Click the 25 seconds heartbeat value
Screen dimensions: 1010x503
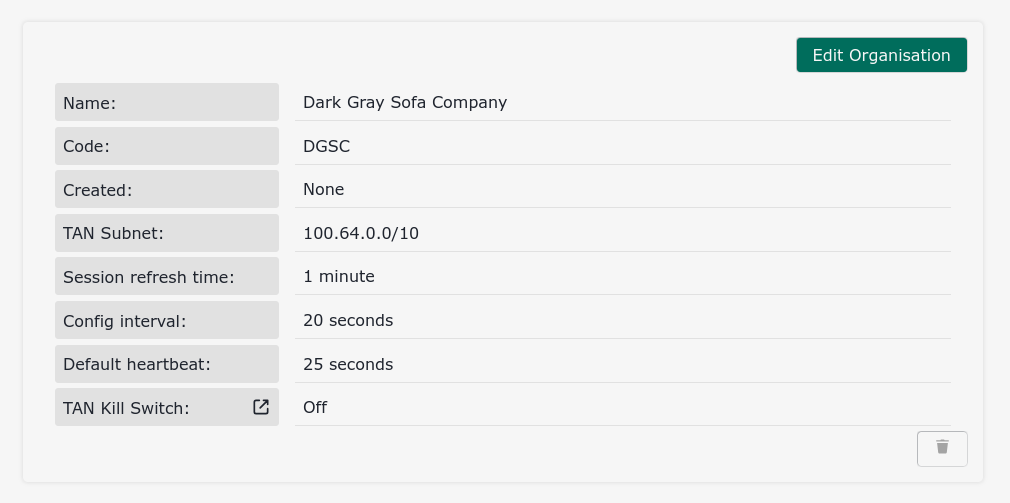click(348, 364)
